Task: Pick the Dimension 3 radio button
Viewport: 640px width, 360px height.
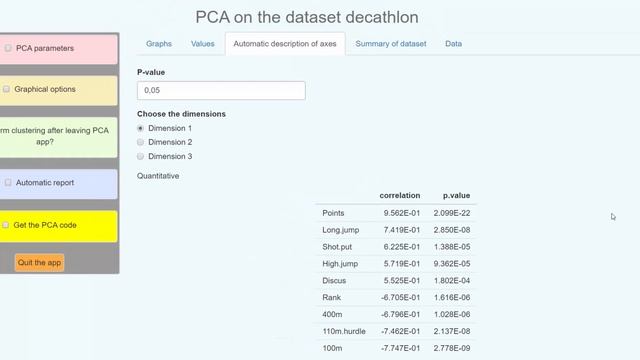Action: click(x=140, y=156)
